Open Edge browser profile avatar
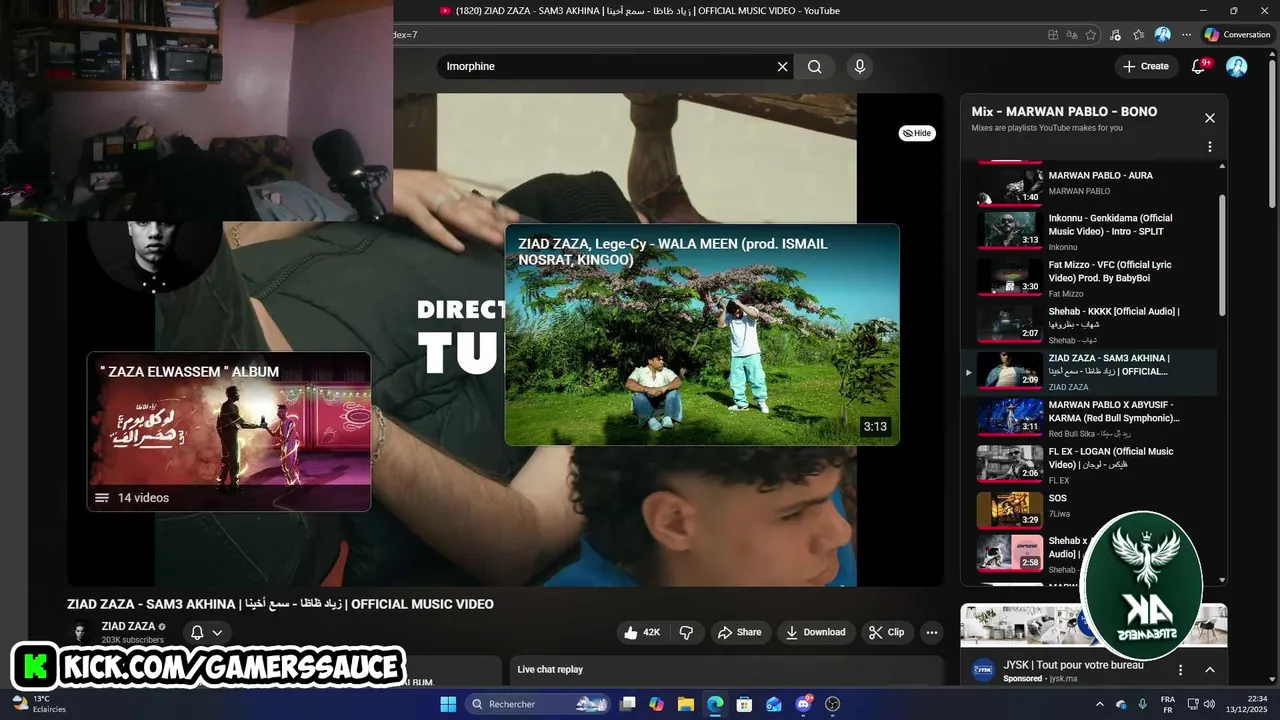Screen dimensions: 1280x720 pyautogui.click(x=1162, y=34)
